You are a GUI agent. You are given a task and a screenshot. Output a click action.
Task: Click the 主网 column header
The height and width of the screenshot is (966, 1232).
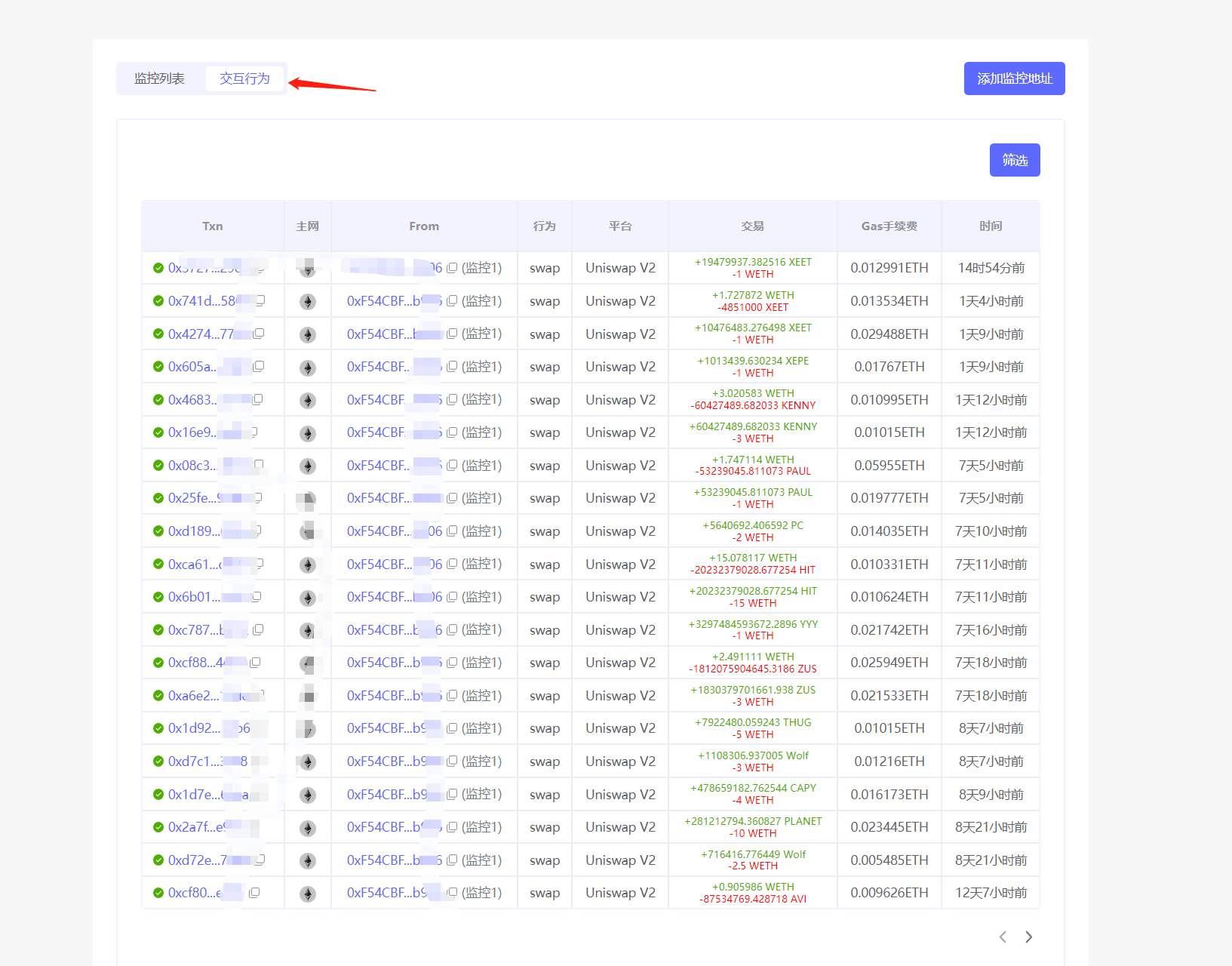point(308,226)
